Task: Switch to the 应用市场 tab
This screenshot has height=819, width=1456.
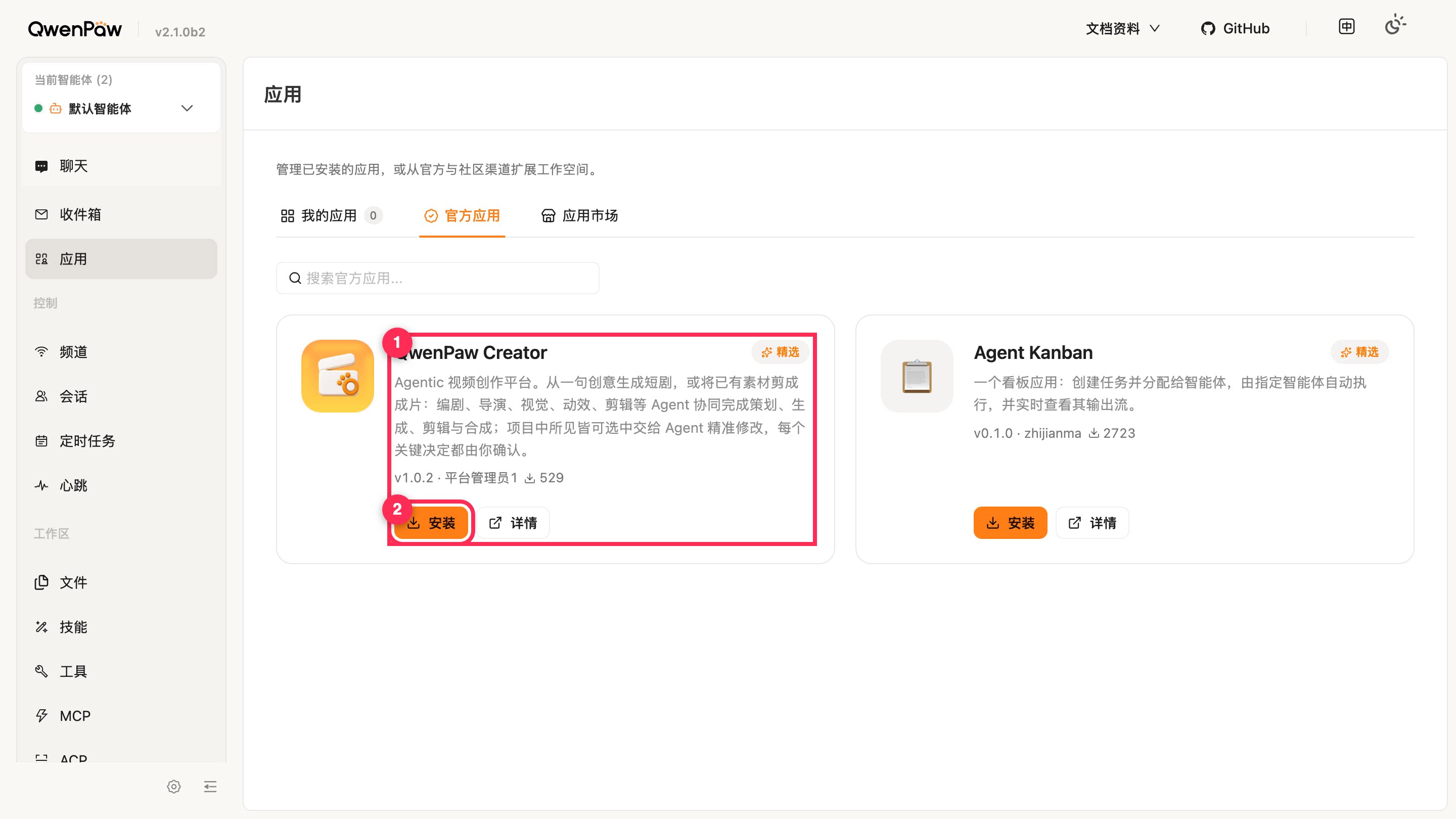Action: [579, 215]
